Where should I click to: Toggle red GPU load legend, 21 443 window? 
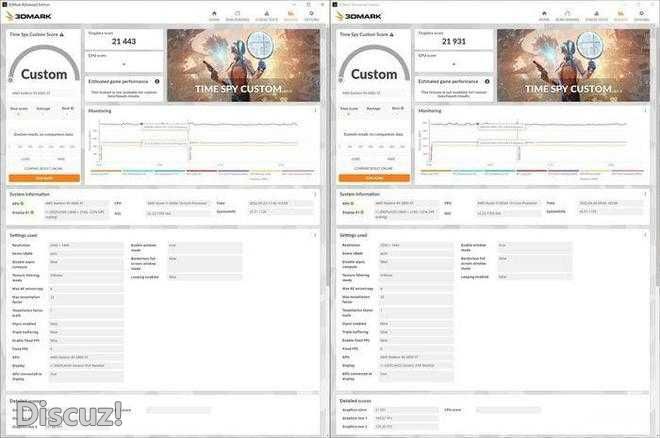point(201,173)
